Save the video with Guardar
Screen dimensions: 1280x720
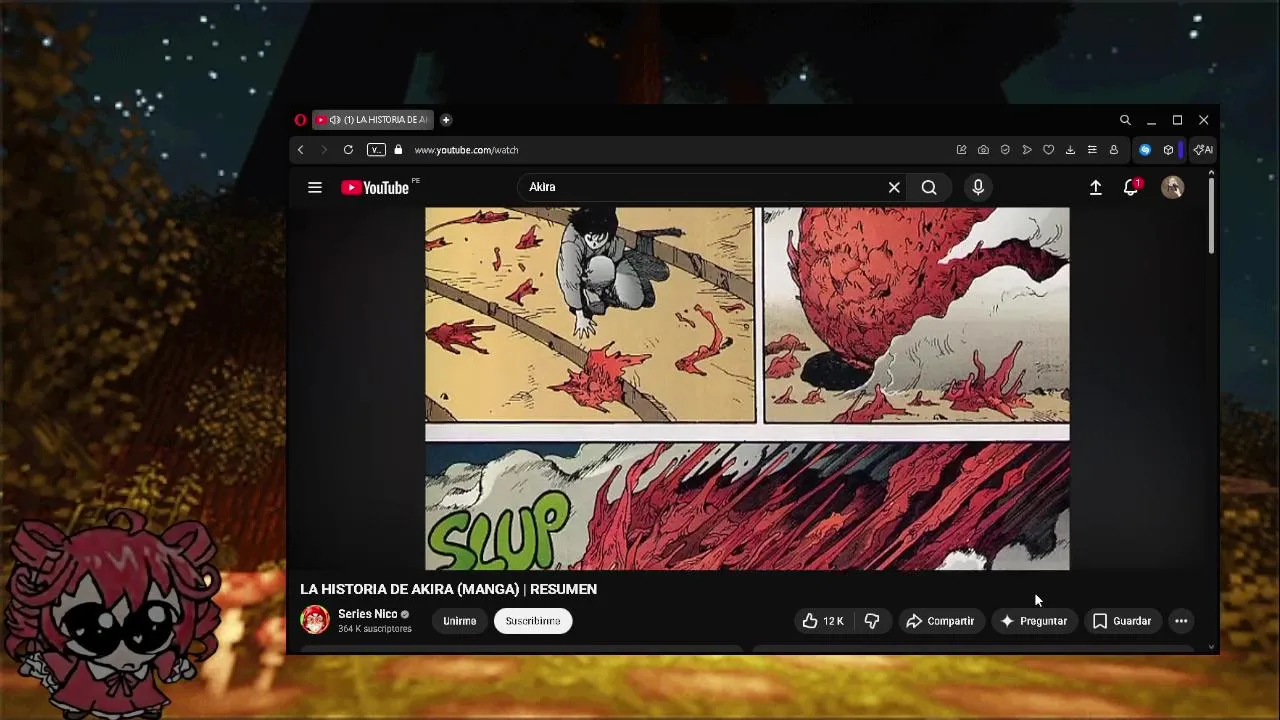click(1122, 621)
